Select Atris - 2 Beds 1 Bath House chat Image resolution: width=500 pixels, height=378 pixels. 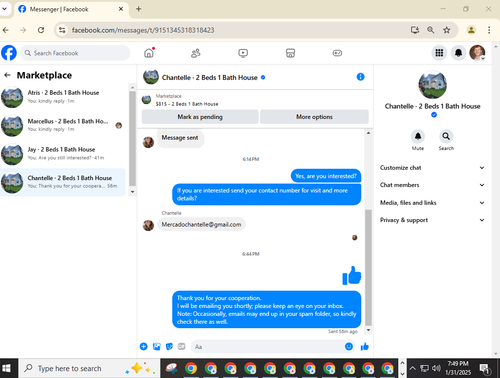pos(63,97)
